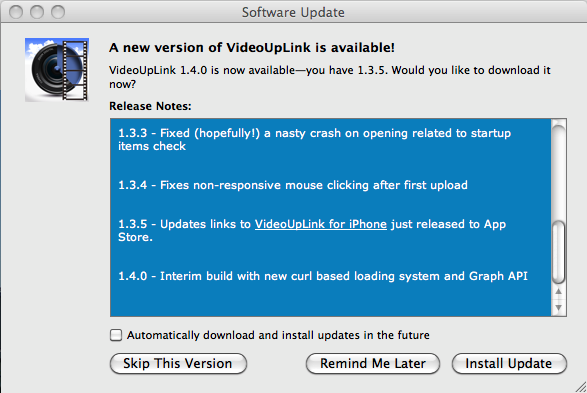Click the scroll down arrow in release notes
This screenshot has height=393, width=587.
point(559,308)
